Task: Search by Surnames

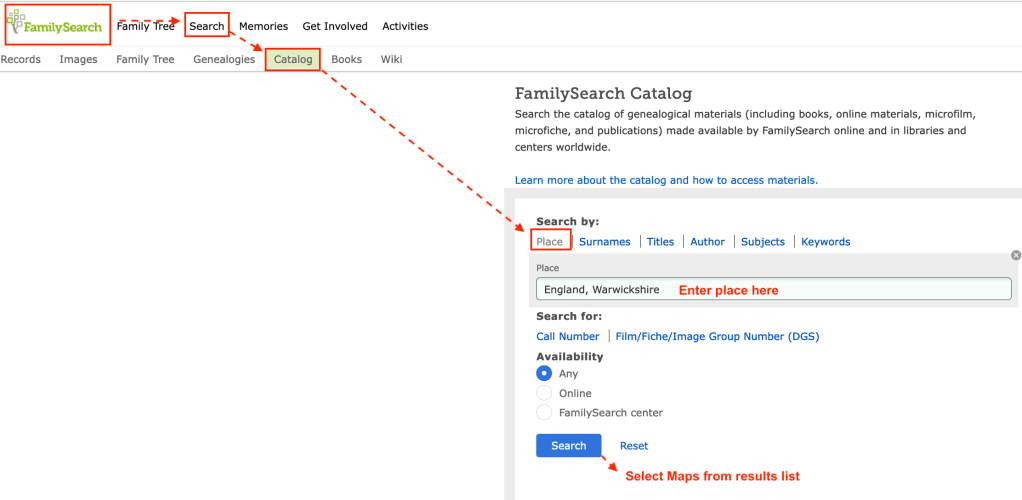Action: click(x=604, y=242)
